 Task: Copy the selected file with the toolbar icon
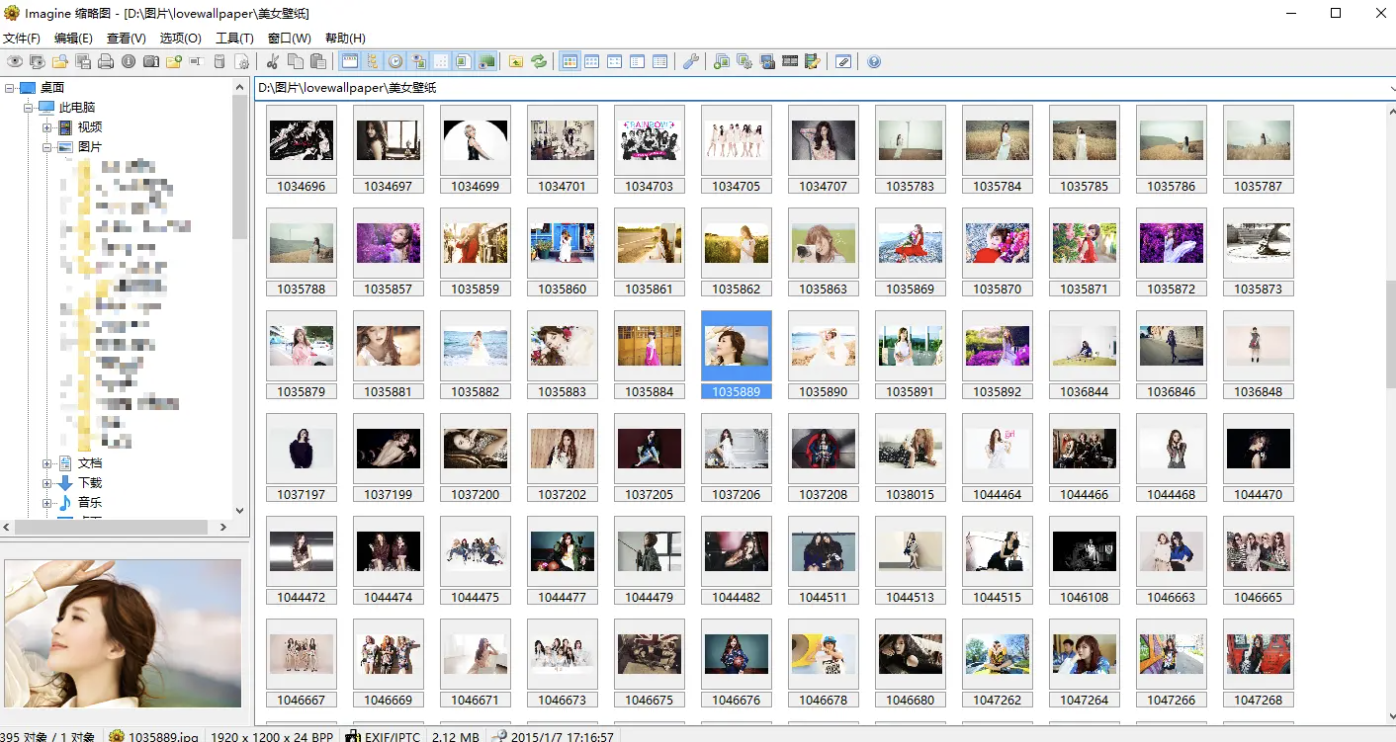point(295,62)
